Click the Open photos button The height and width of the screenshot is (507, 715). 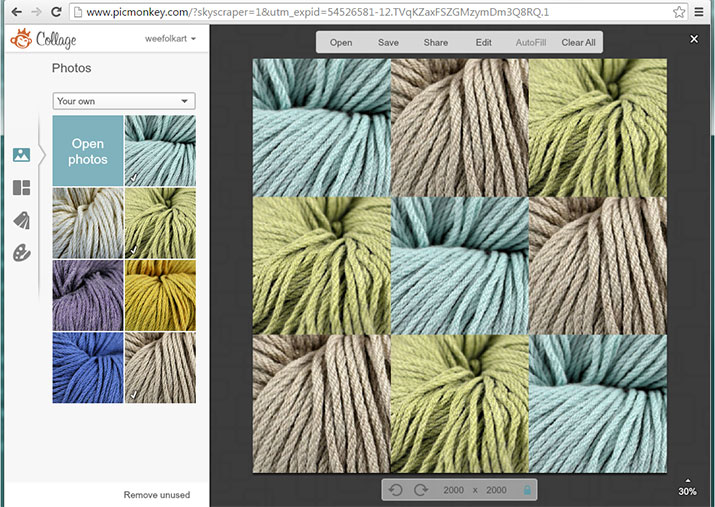point(88,151)
